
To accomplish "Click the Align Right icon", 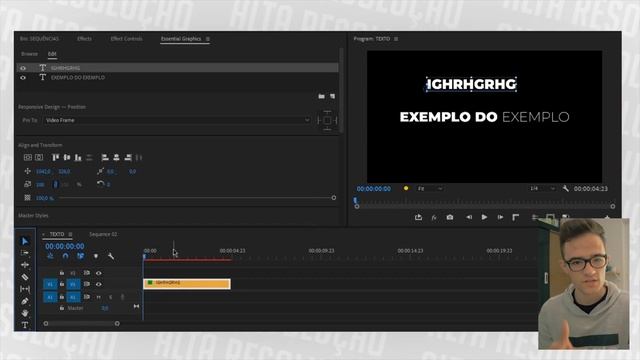I will point(128,158).
